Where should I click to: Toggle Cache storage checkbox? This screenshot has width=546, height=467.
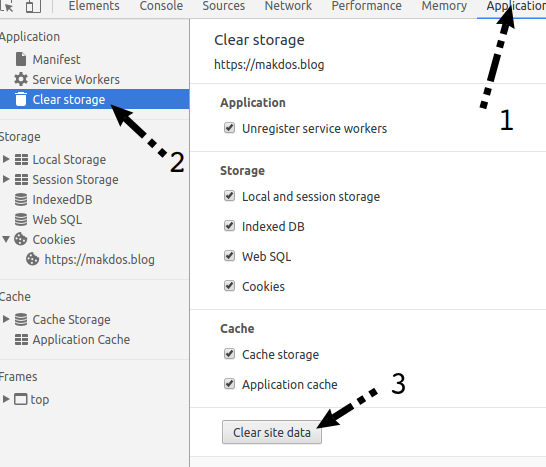click(x=229, y=354)
